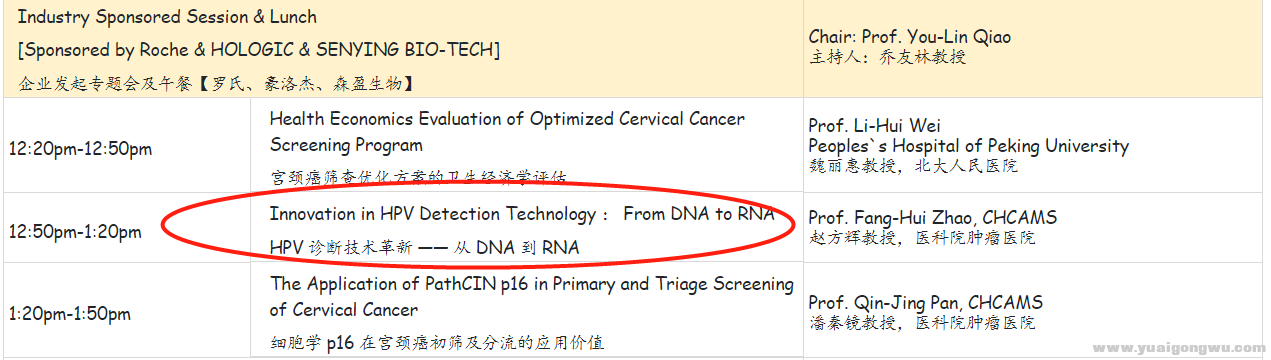Select the sponsor line mentioning Roche & HOLOGIC
The image size is (1271, 360).
pyautogui.click(x=258, y=49)
